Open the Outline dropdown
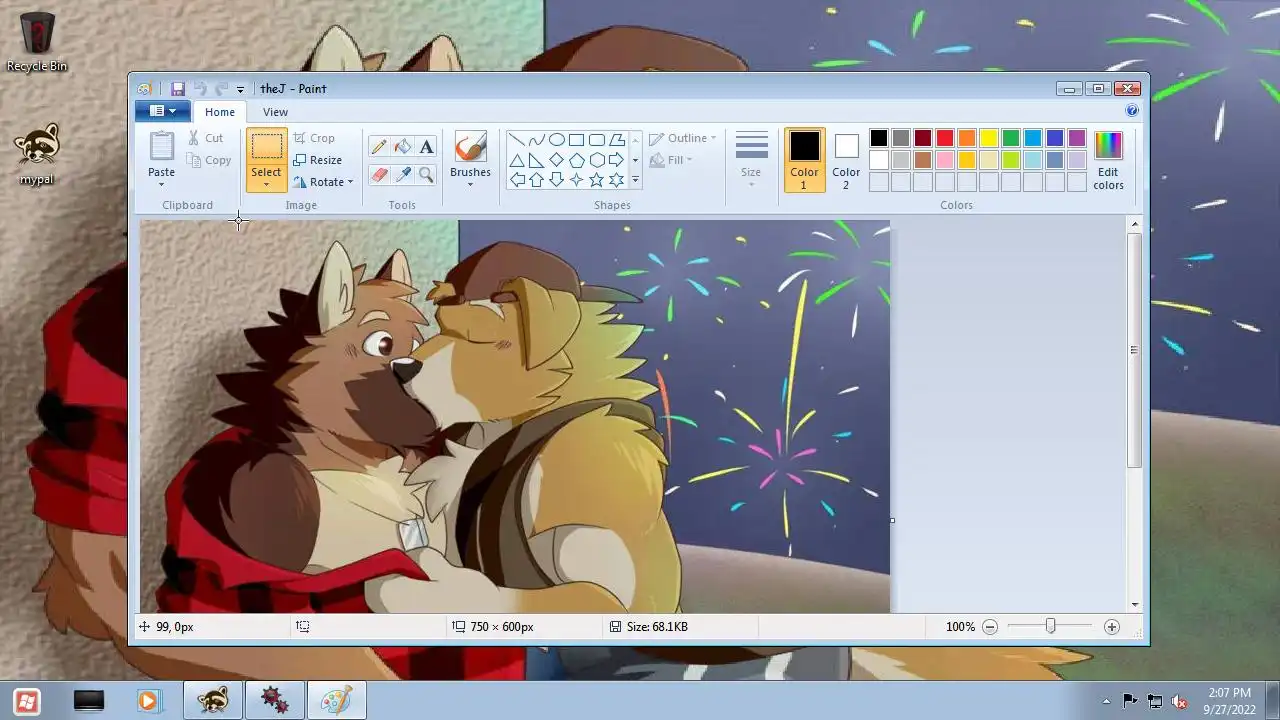1280x720 pixels. pyautogui.click(x=682, y=138)
